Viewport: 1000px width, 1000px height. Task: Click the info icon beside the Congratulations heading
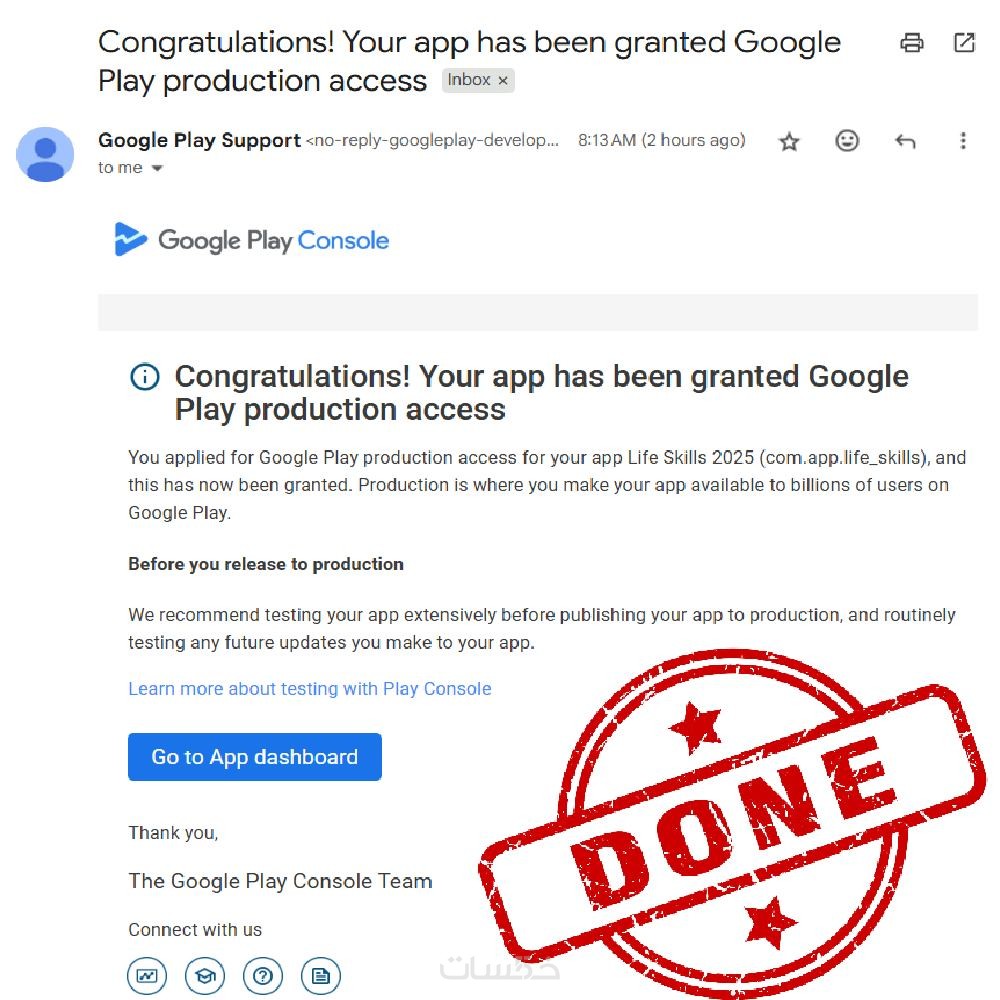145,377
